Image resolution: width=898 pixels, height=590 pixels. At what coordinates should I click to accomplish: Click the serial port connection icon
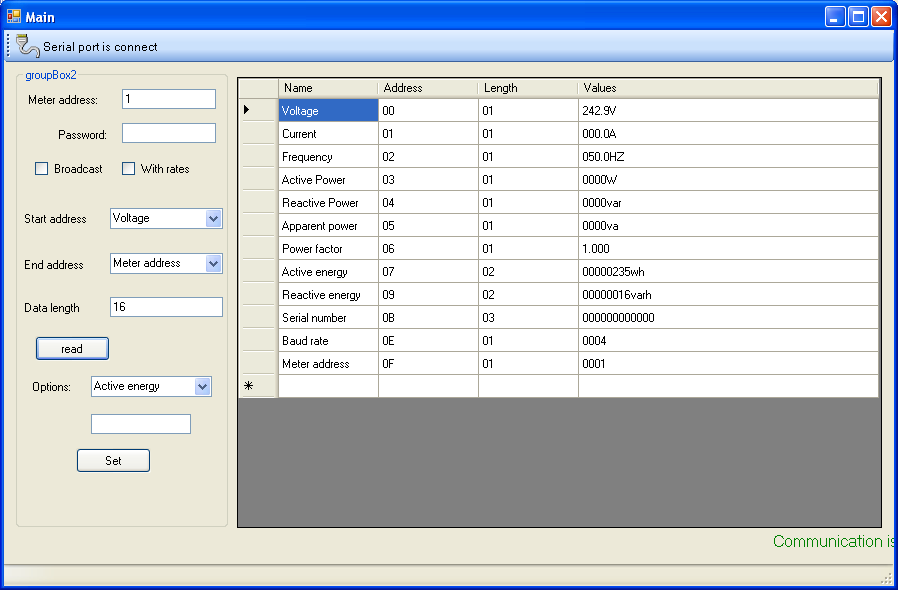coord(27,46)
